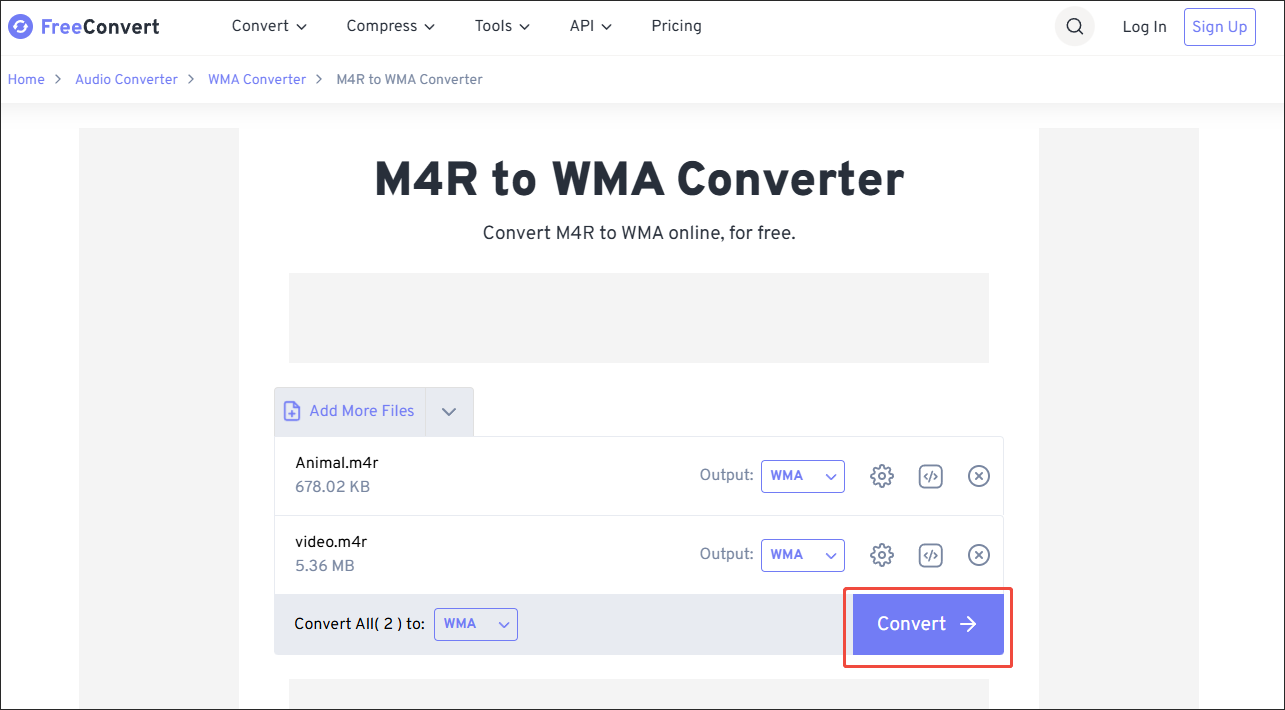This screenshot has width=1285, height=710.
Task: Open the search magnifier icon
Action: pyautogui.click(x=1075, y=27)
